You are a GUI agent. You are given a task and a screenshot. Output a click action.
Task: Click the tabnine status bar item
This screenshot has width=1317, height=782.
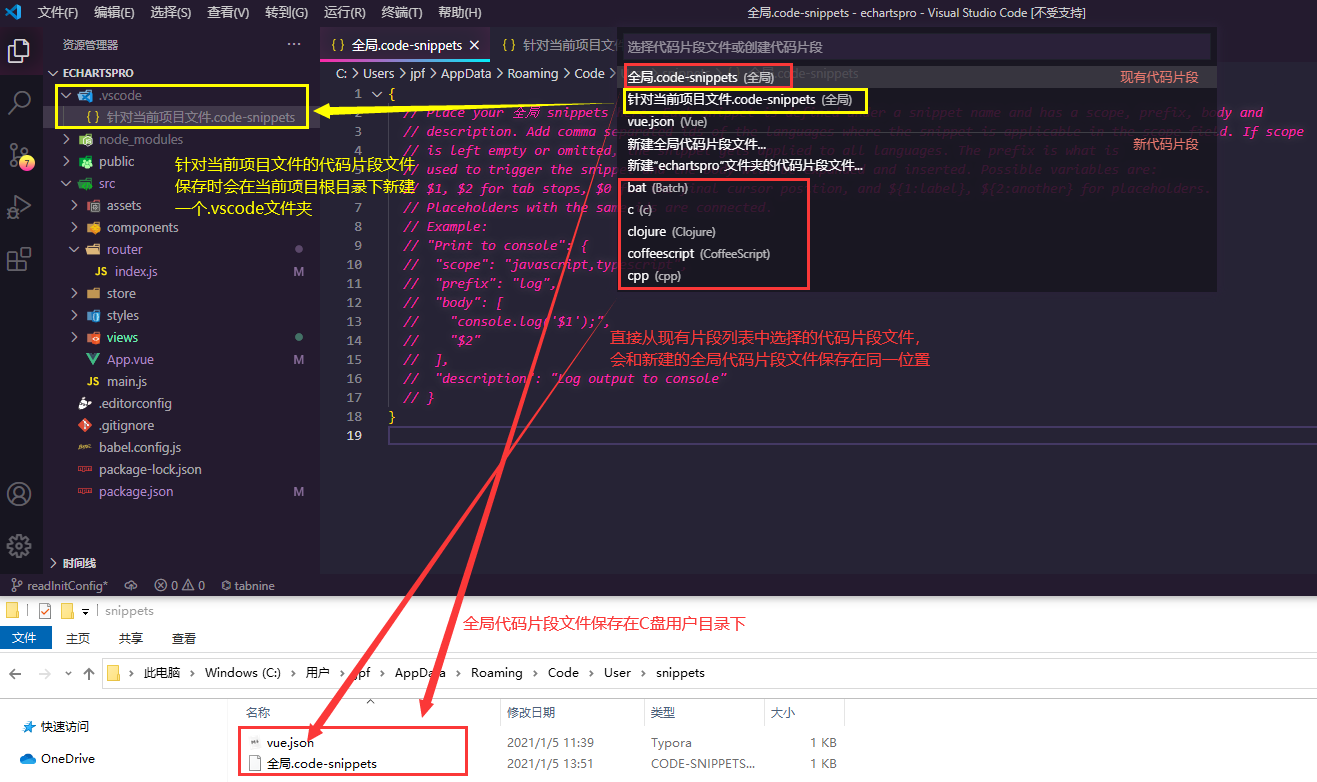[248, 586]
